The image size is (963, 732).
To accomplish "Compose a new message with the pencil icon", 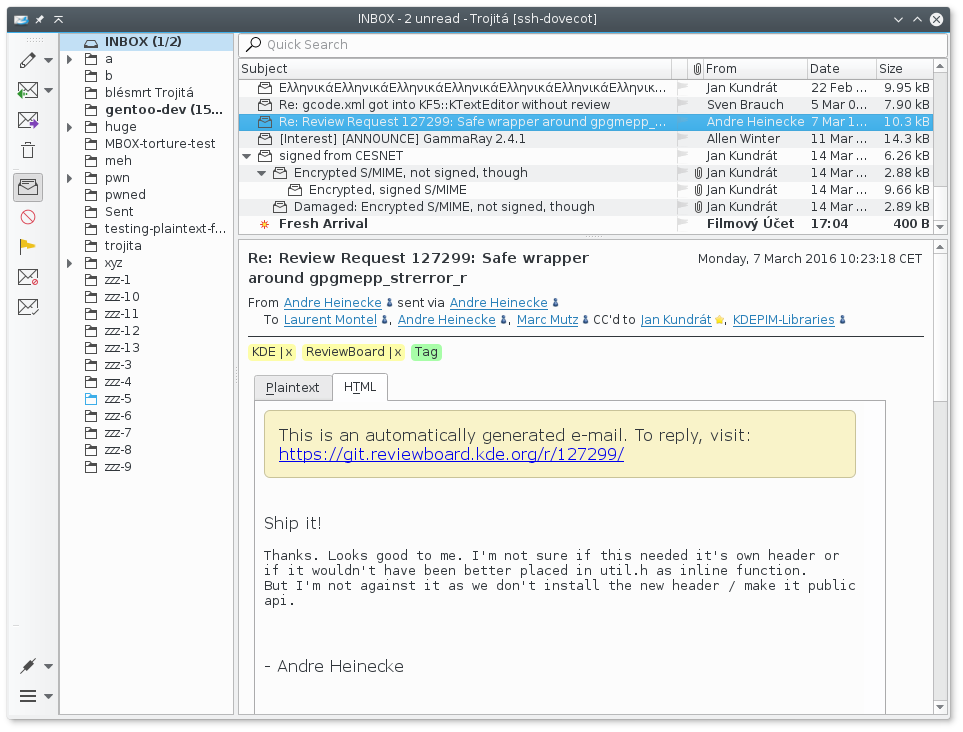I will click(27, 60).
